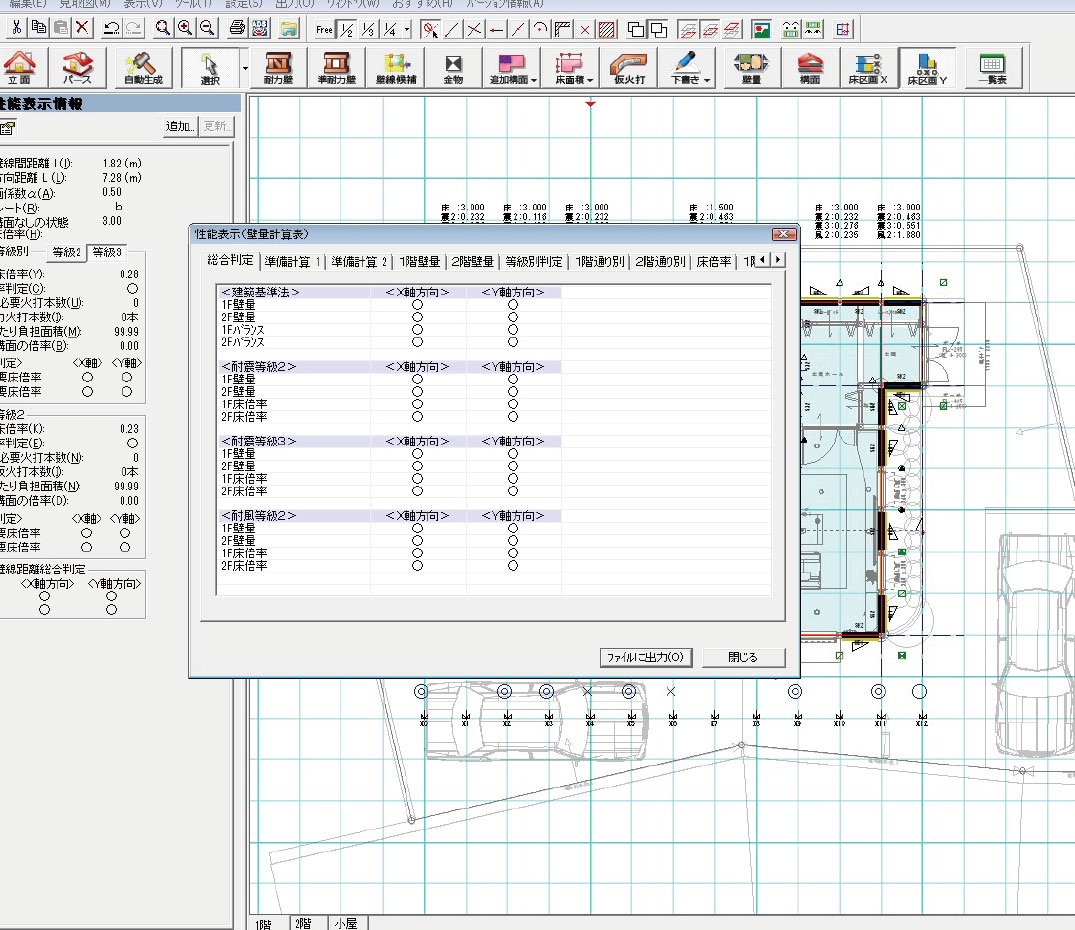The width and height of the screenshot is (1075, 930).
Task: Open the 壁量 wall quantity tool
Action: tap(751, 68)
